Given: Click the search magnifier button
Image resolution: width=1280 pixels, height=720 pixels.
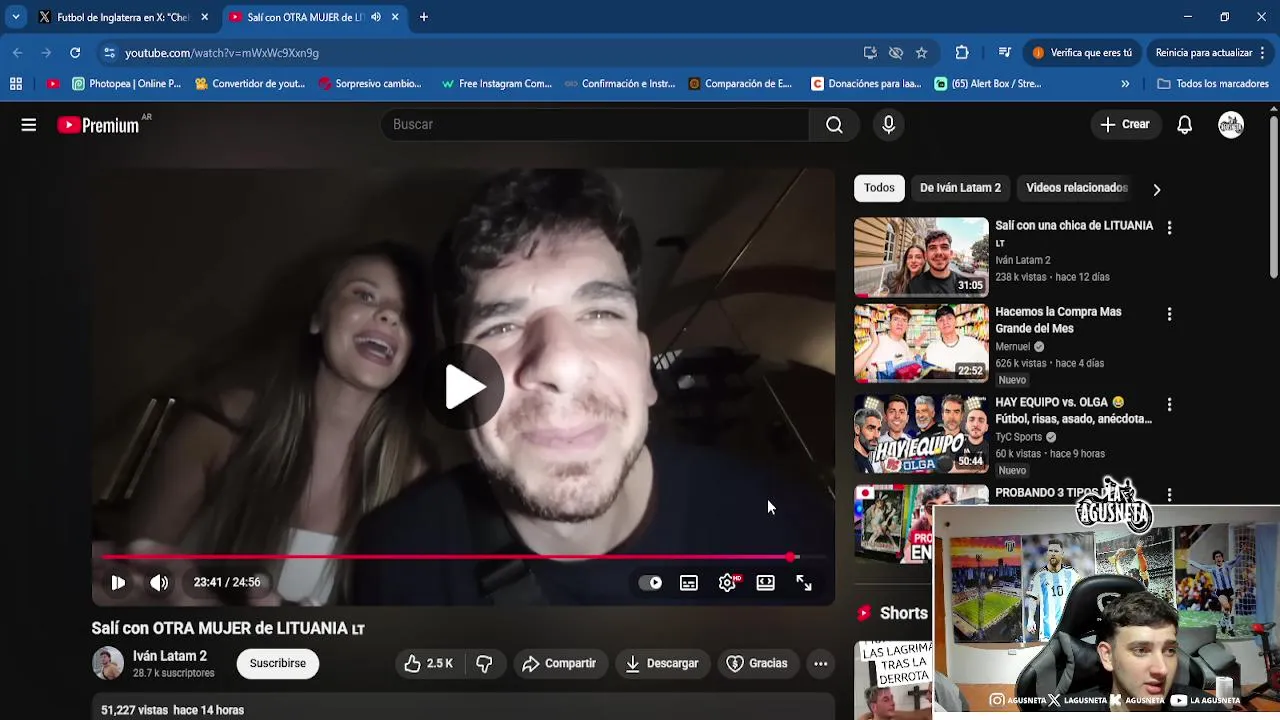Looking at the screenshot, I should pyautogui.click(x=834, y=124).
